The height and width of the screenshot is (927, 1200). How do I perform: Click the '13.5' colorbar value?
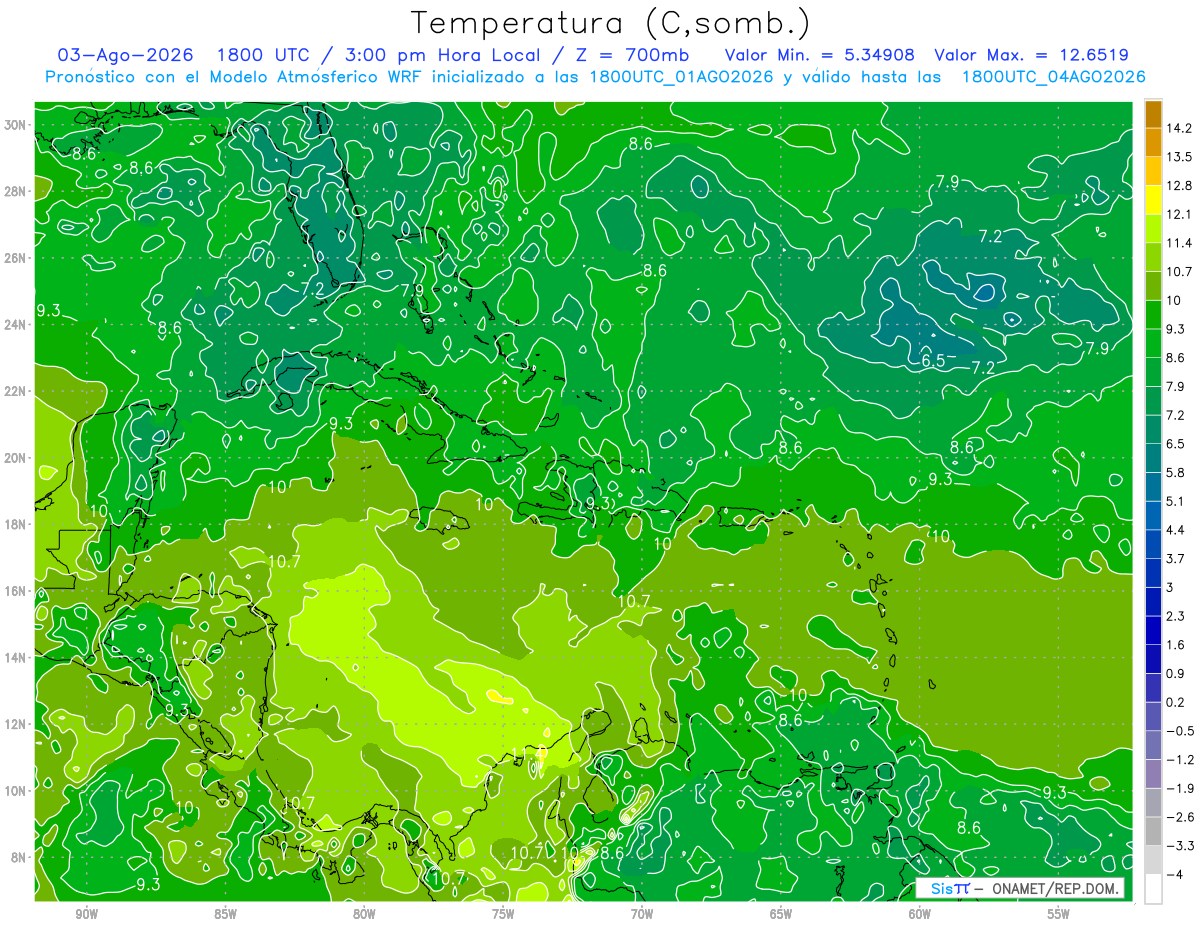click(1179, 157)
